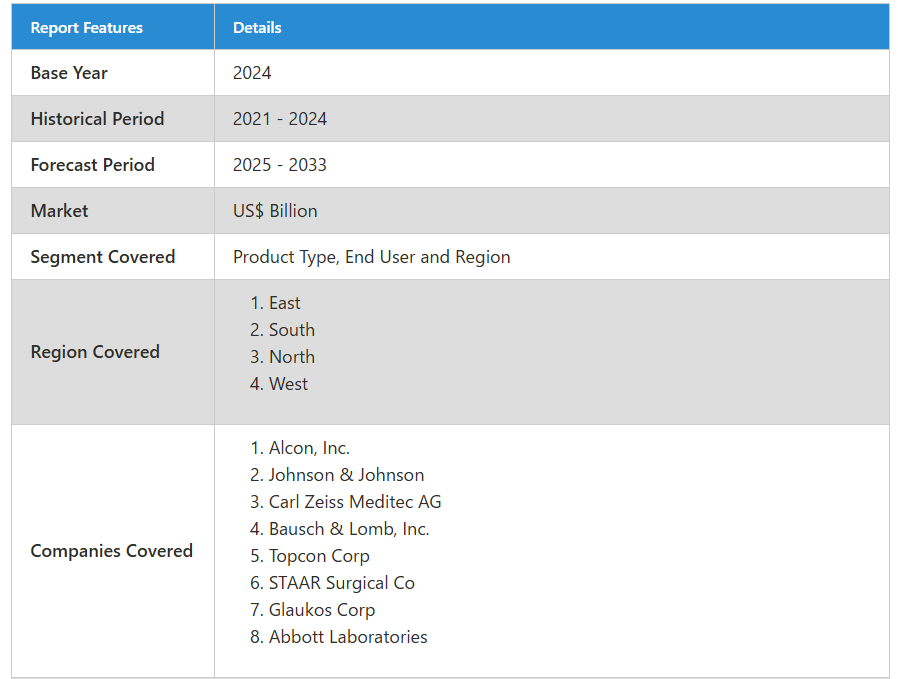
Task: Click the US$ Billion market value
Action: tap(275, 211)
